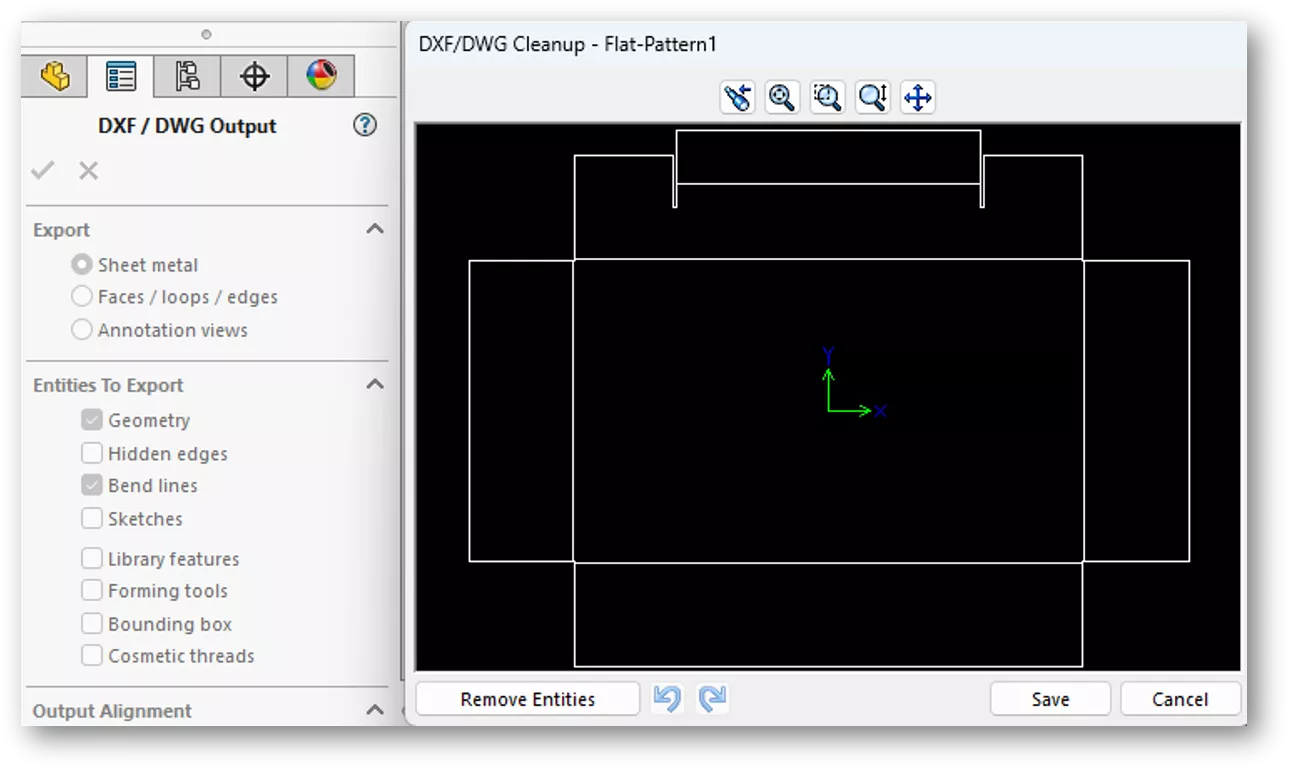Enable the Bounding box checkbox
The image size is (1289, 768).
pyautogui.click(x=92, y=623)
